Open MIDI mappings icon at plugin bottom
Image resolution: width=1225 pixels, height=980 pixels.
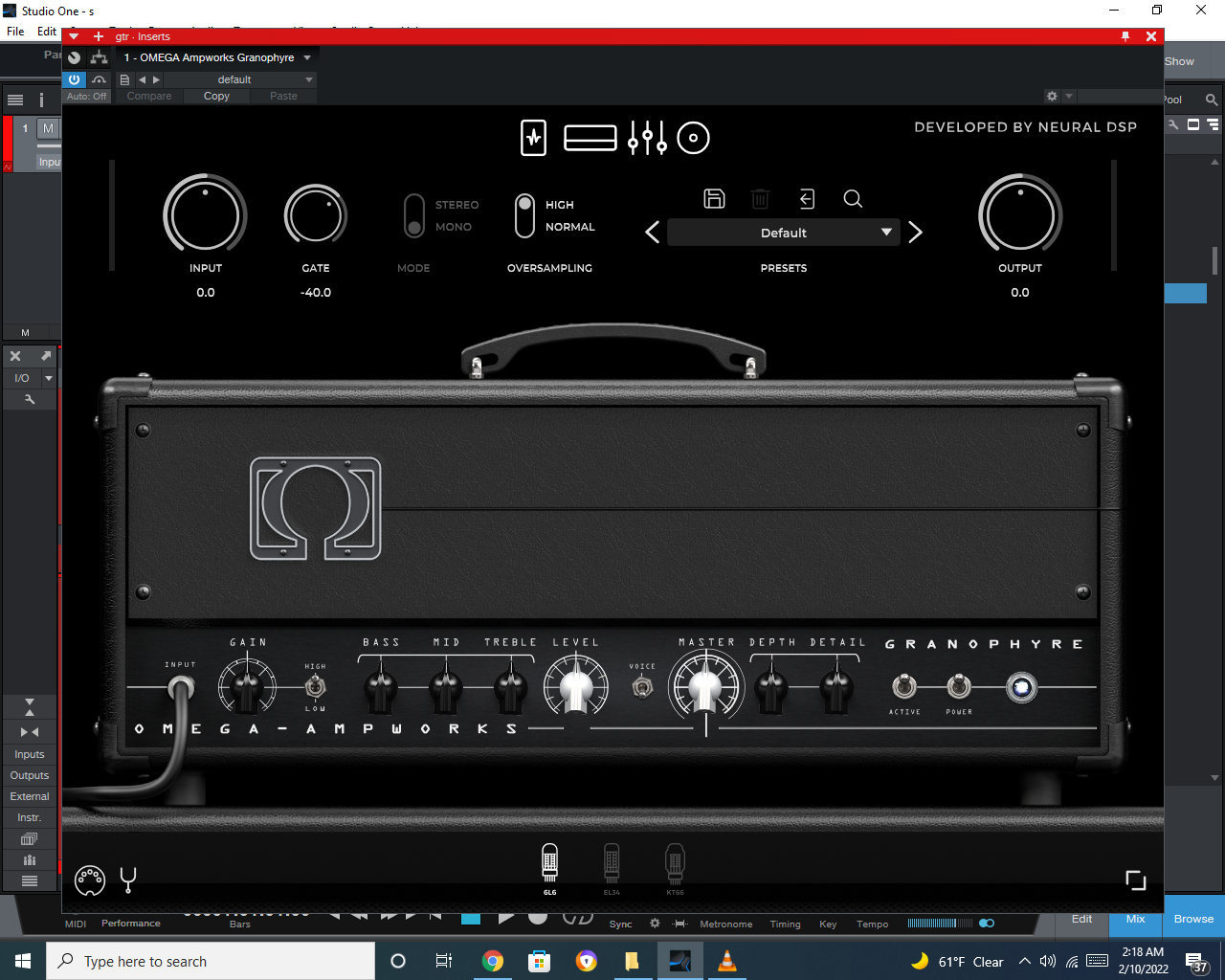coord(89,880)
